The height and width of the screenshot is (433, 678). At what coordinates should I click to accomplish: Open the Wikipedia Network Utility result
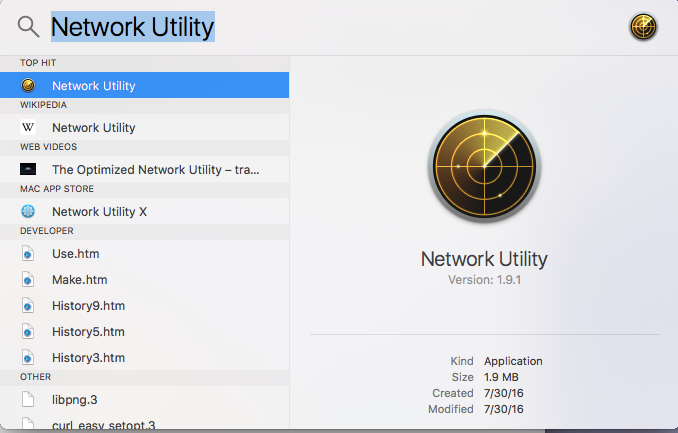click(144, 127)
